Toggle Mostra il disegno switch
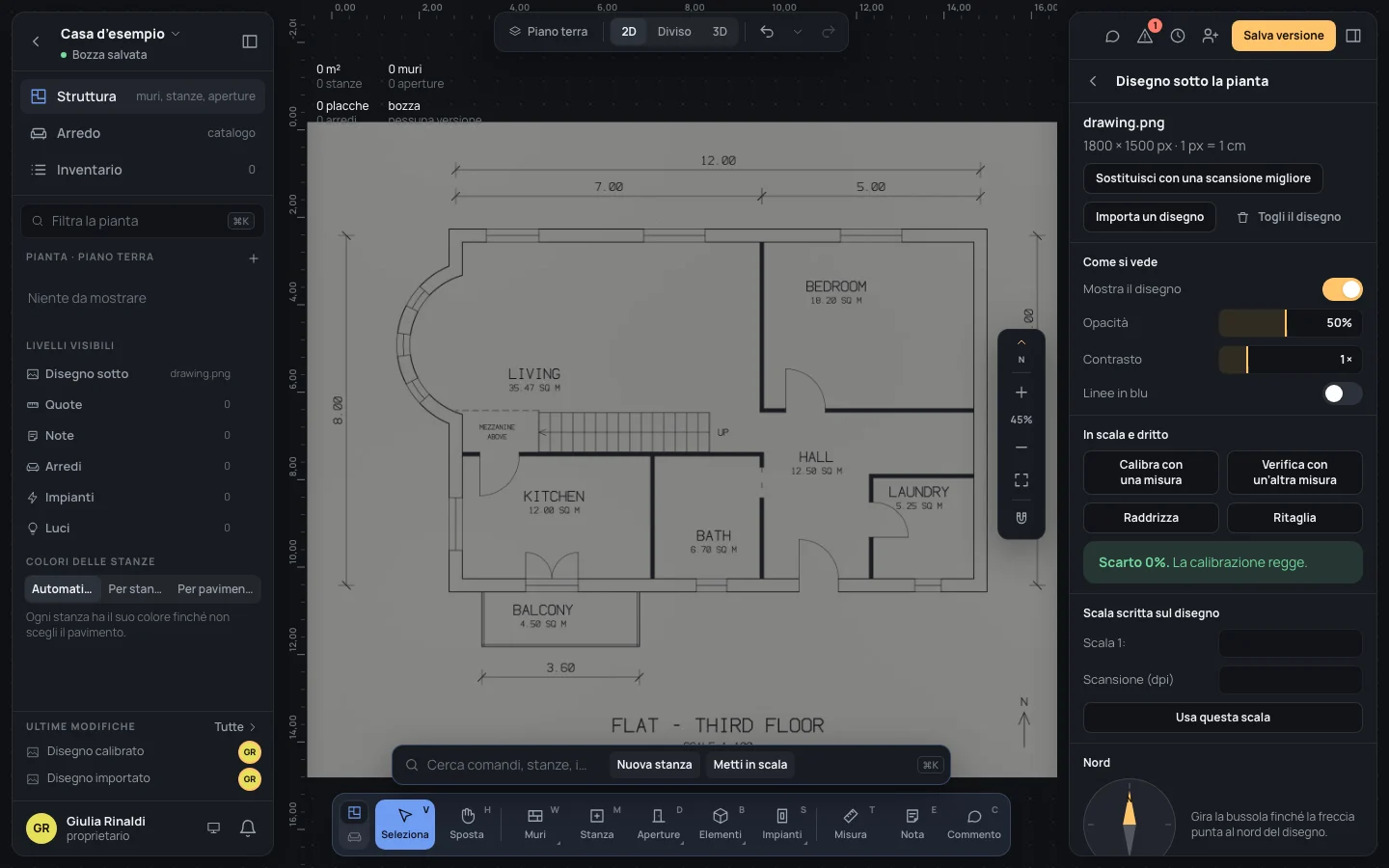The height and width of the screenshot is (868, 1389). (1342, 289)
